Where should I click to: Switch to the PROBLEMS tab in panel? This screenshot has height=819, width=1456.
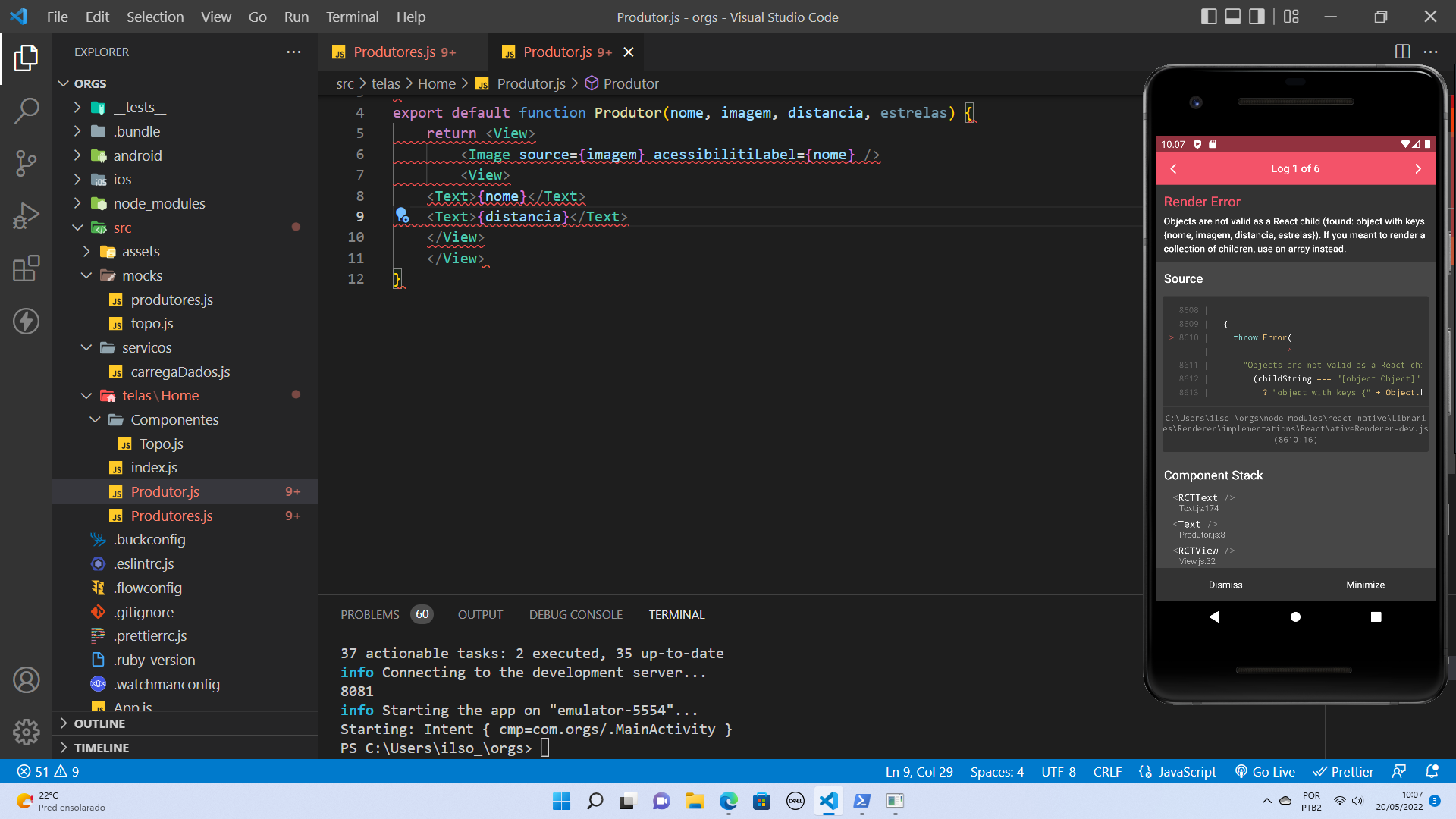[x=370, y=614]
